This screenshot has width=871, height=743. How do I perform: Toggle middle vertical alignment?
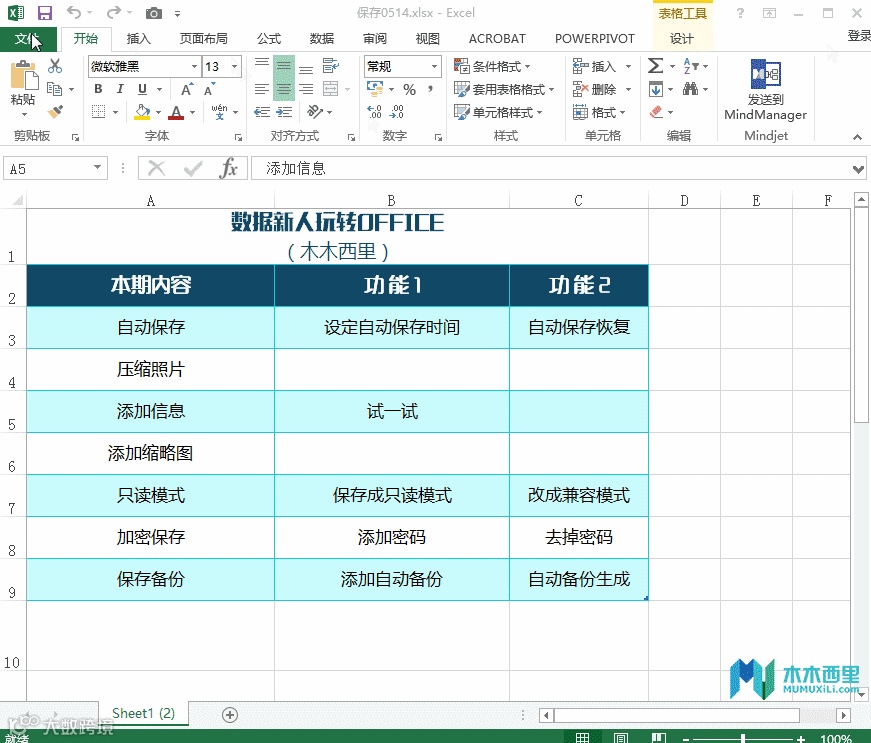tap(284, 67)
